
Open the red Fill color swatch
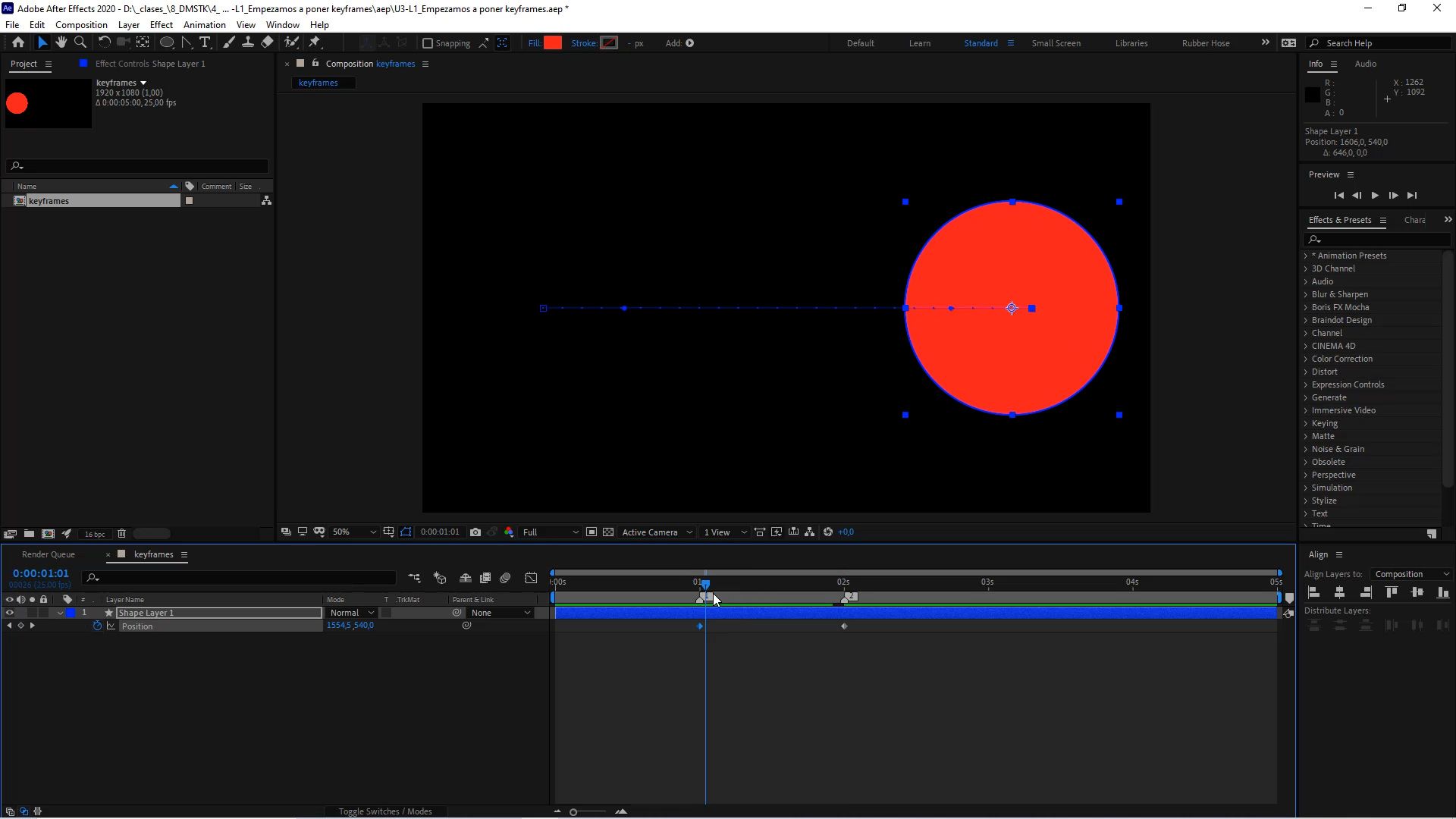click(553, 43)
